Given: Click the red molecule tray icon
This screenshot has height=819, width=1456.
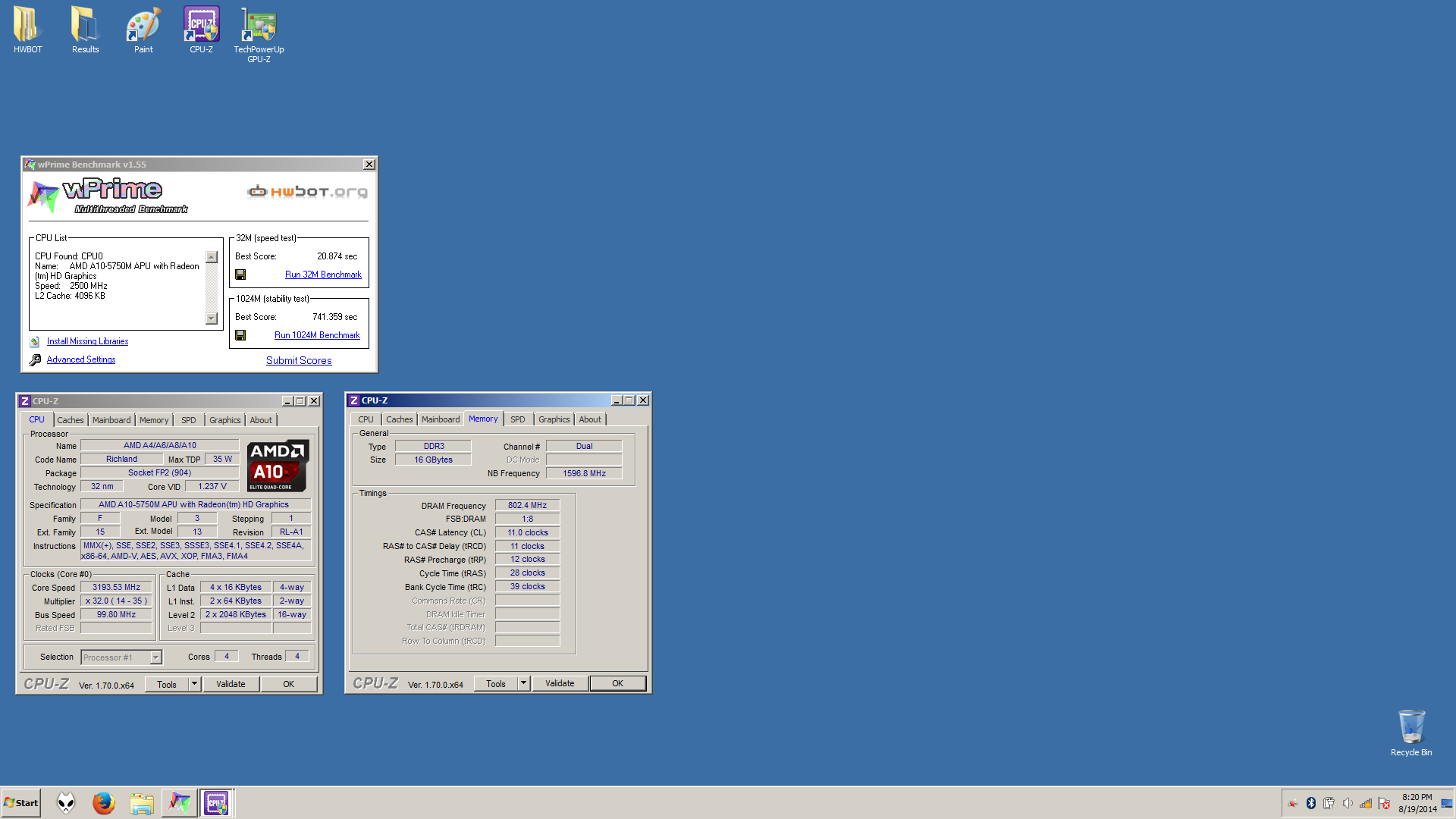Looking at the screenshot, I should 1292,803.
